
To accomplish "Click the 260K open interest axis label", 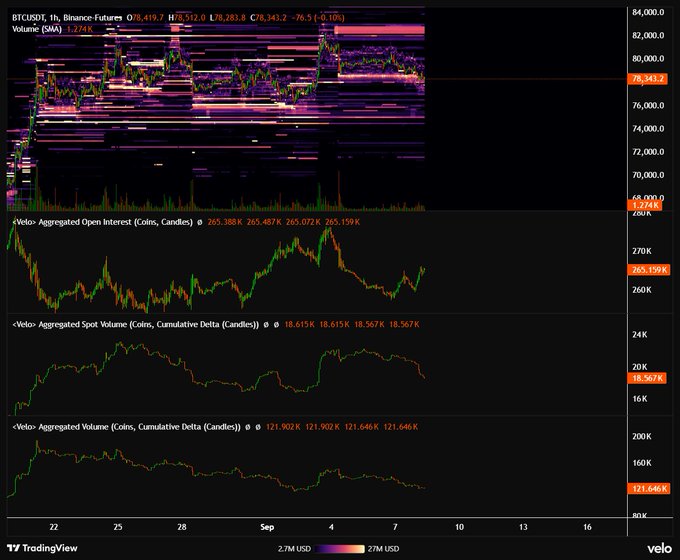I will point(642,290).
